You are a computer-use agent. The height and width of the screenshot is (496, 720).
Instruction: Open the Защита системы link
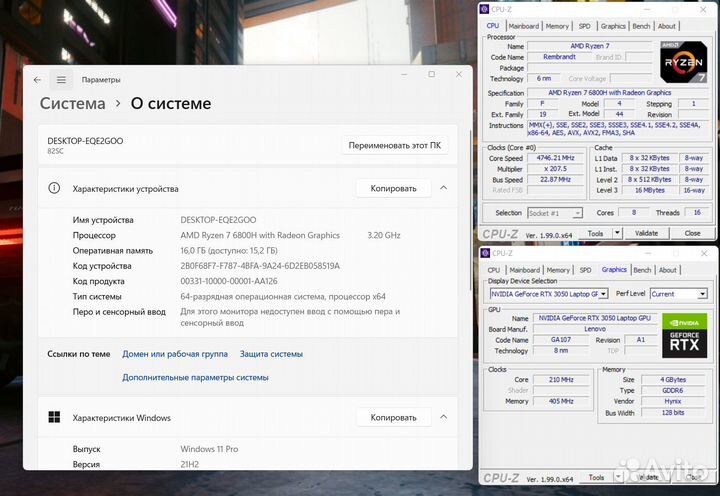pos(271,354)
